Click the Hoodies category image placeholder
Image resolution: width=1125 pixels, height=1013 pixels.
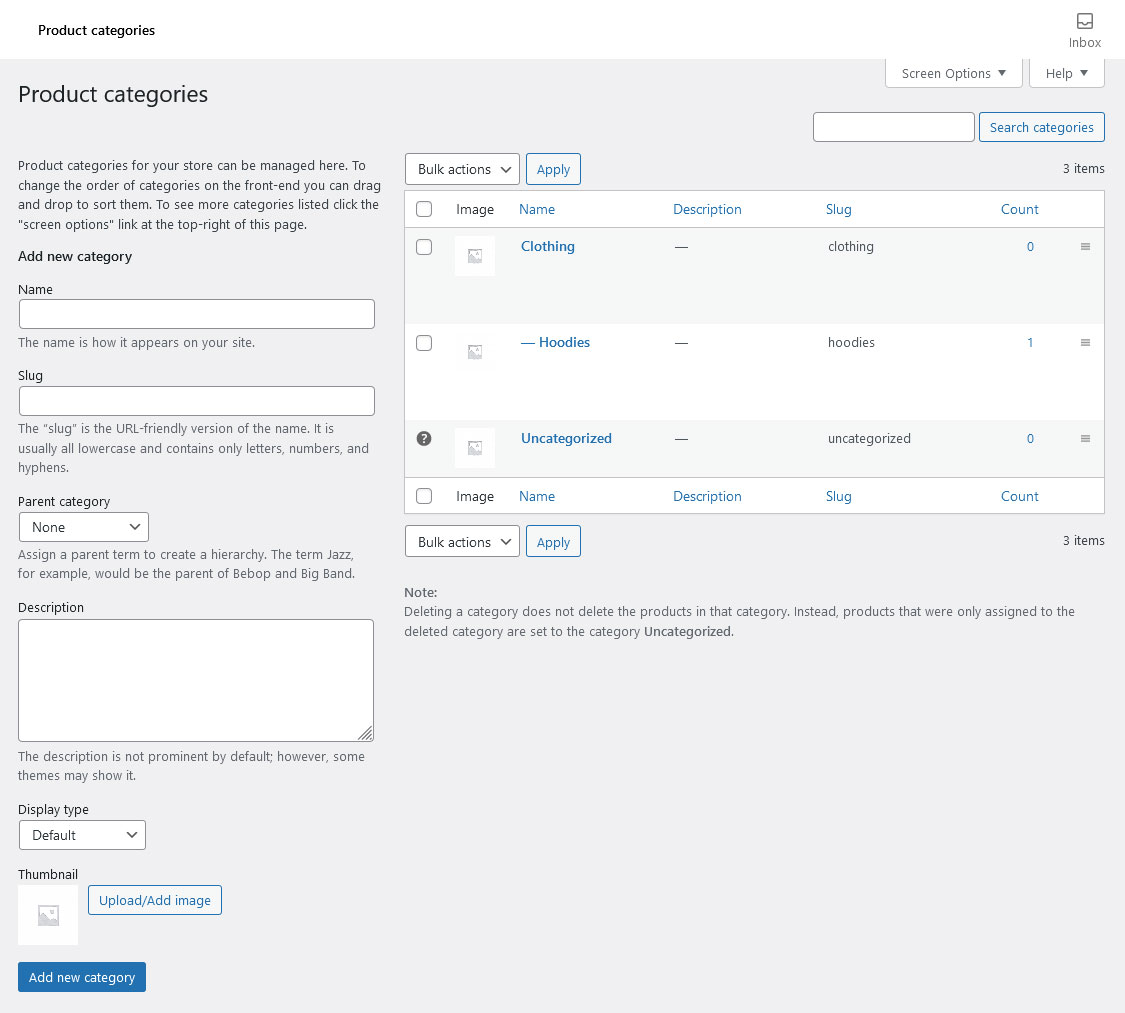(475, 352)
